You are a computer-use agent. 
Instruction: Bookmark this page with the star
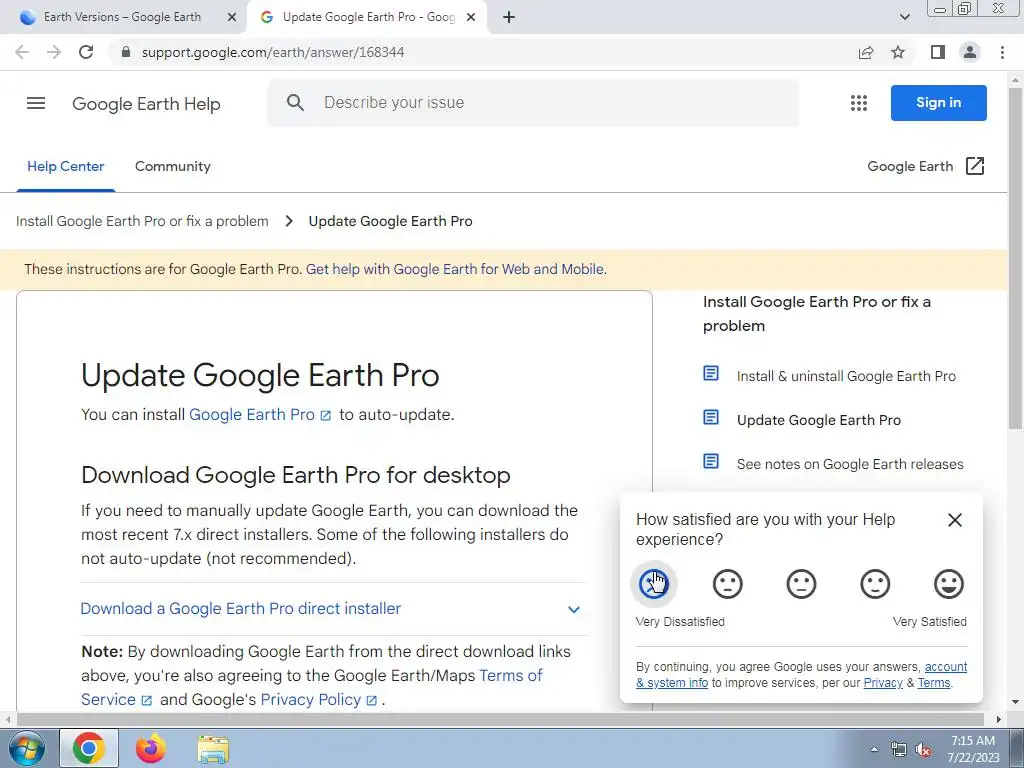[898, 52]
